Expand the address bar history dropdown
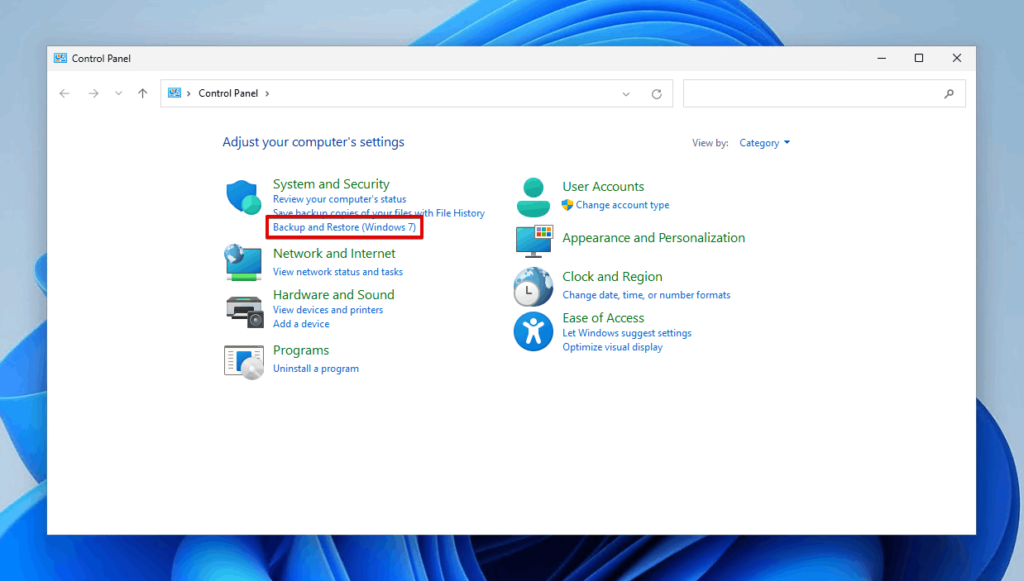 tap(626, 93)
